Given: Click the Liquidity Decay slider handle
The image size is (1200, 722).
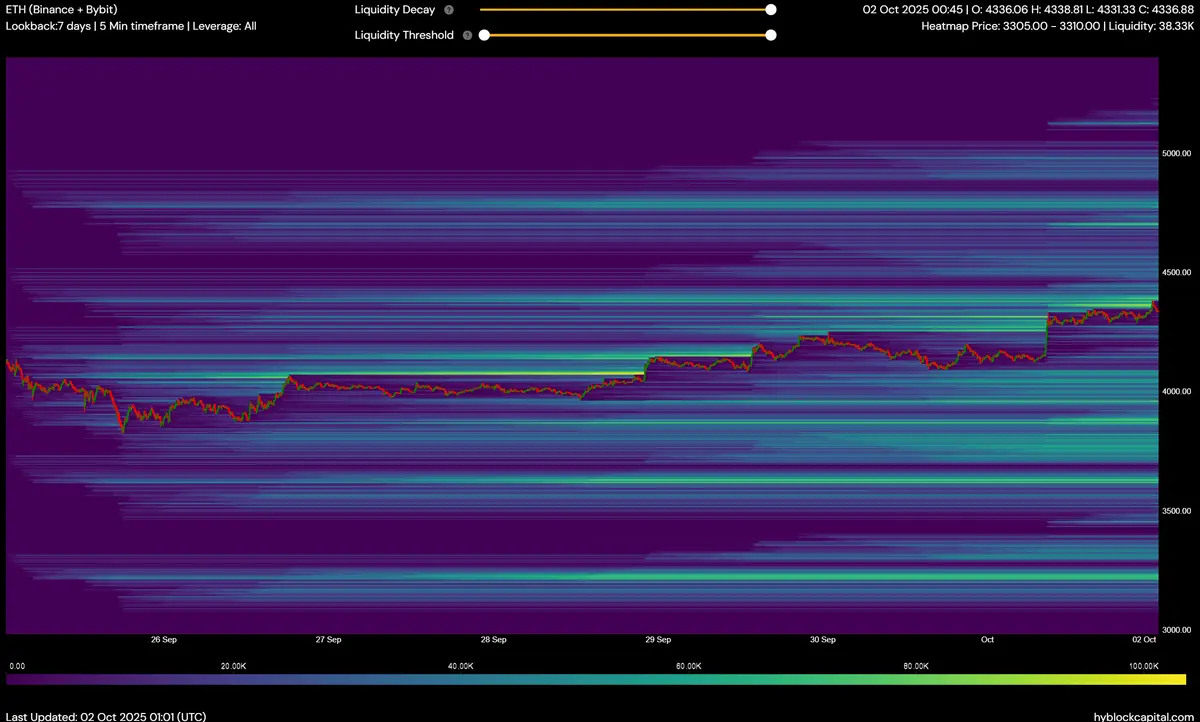Looking at the screenshot, I should coord(770,10).
